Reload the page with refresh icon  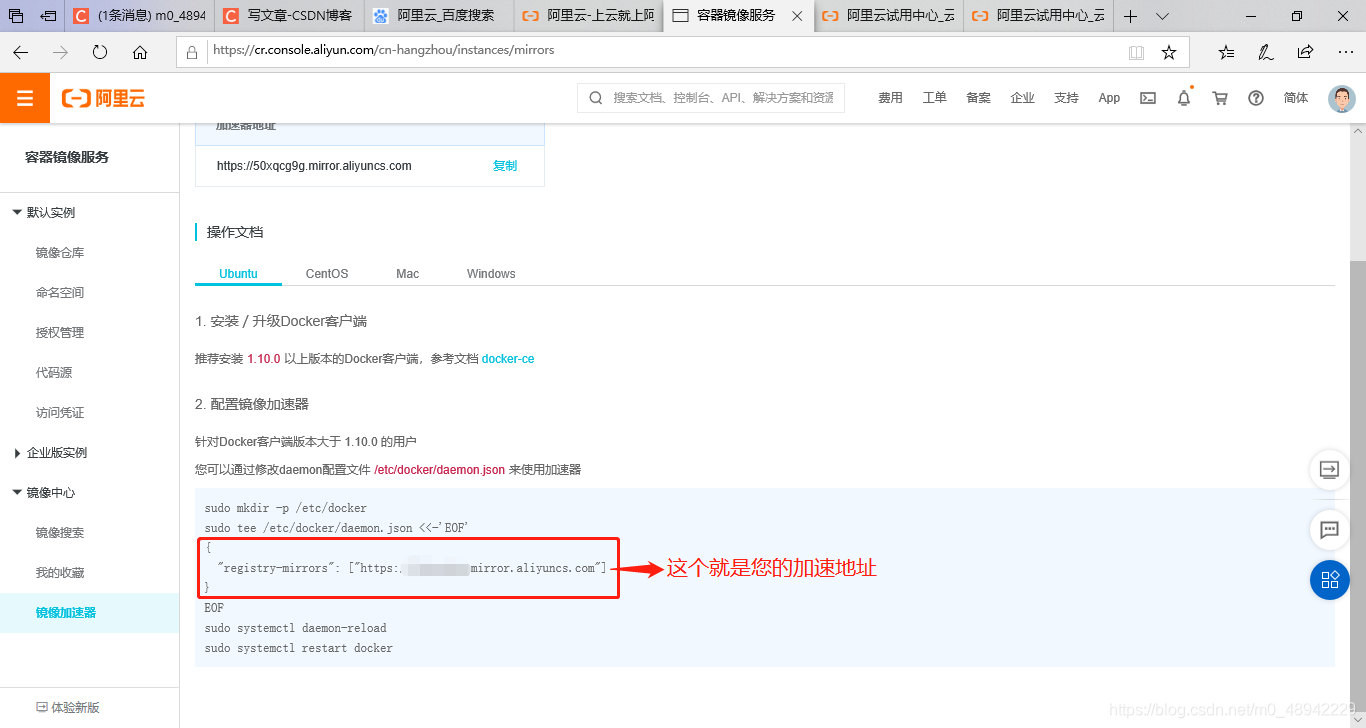(x=100, y=52)
